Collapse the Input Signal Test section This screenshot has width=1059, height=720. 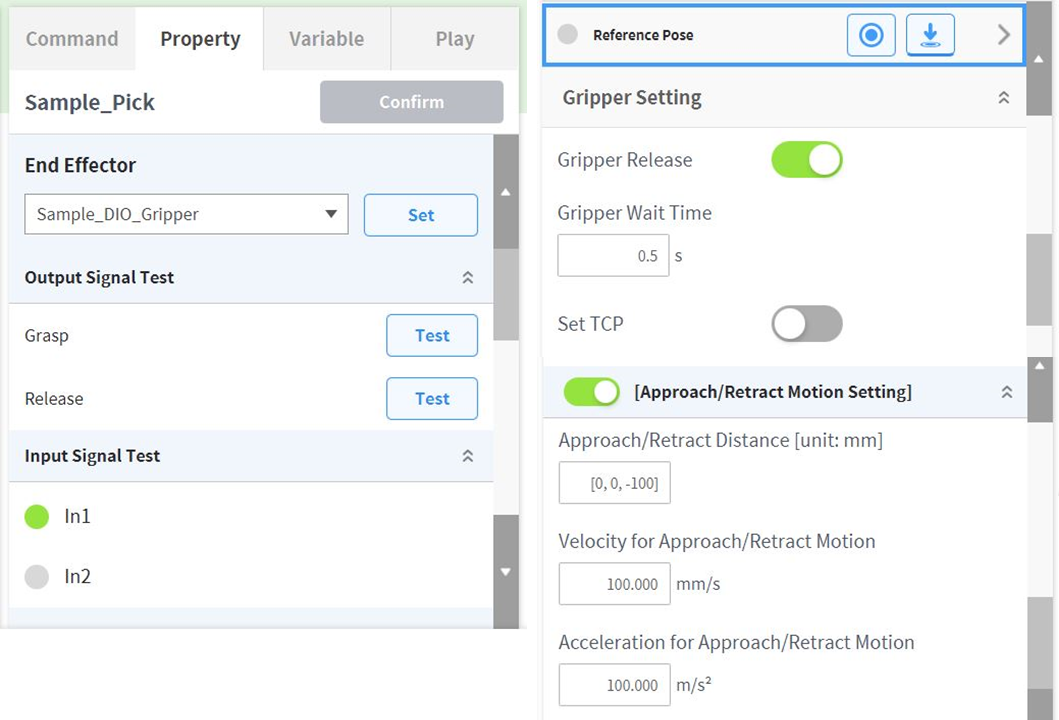point(467,456)
